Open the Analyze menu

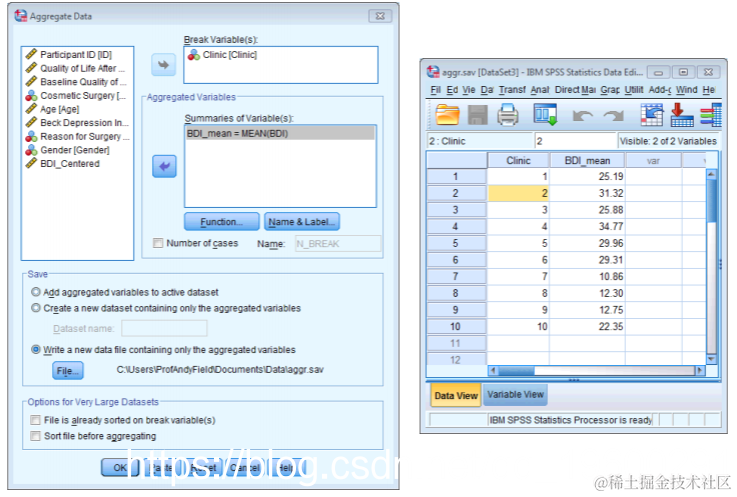click(x=540, y=89)
